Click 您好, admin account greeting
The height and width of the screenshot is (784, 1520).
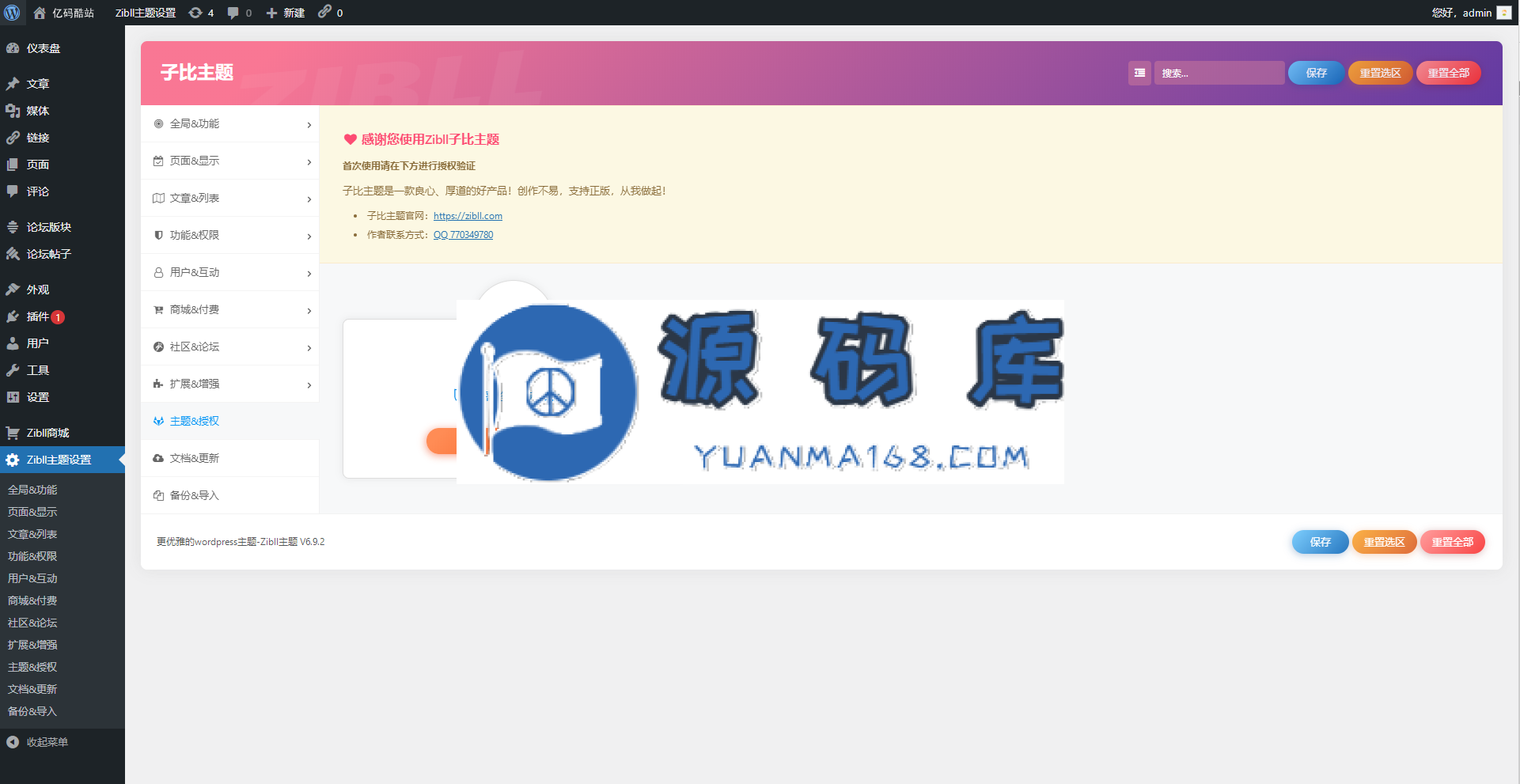[x=1461, y=13]
